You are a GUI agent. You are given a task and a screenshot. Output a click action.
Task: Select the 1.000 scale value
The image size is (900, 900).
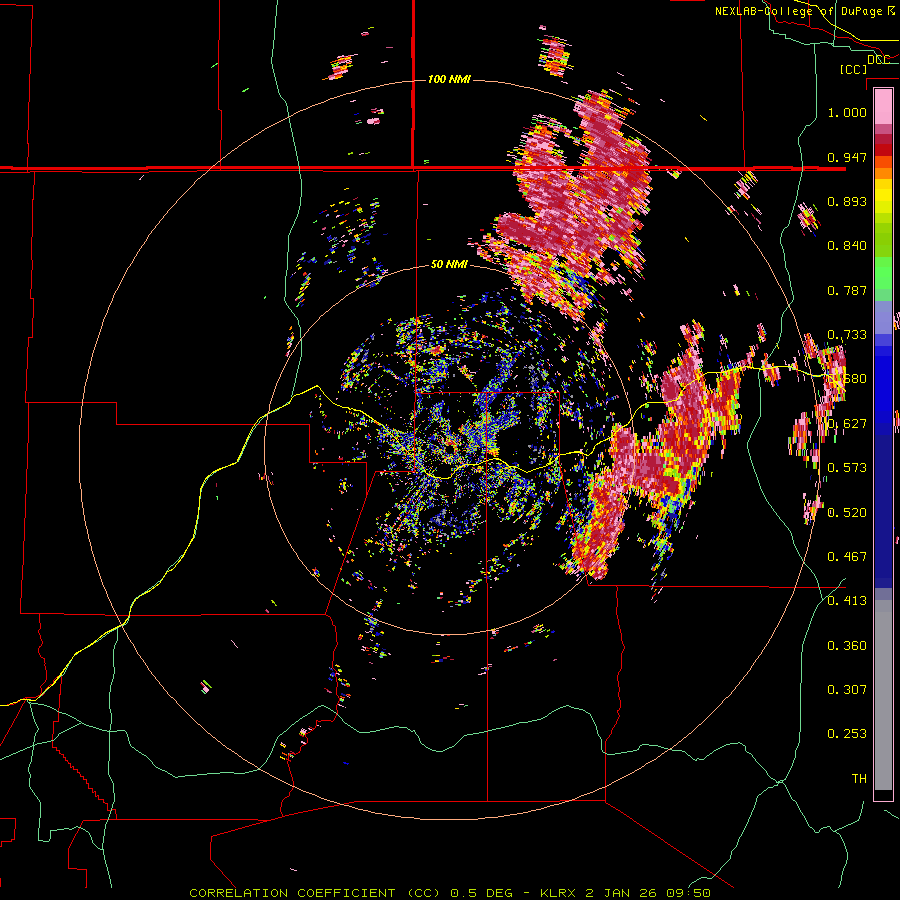847,112
